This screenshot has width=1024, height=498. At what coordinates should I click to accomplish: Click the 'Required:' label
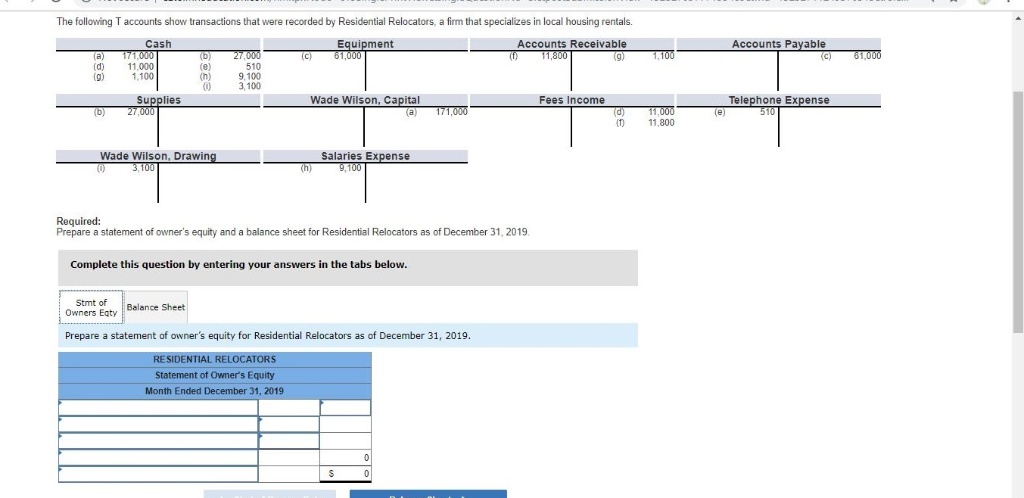coord(78,222)
